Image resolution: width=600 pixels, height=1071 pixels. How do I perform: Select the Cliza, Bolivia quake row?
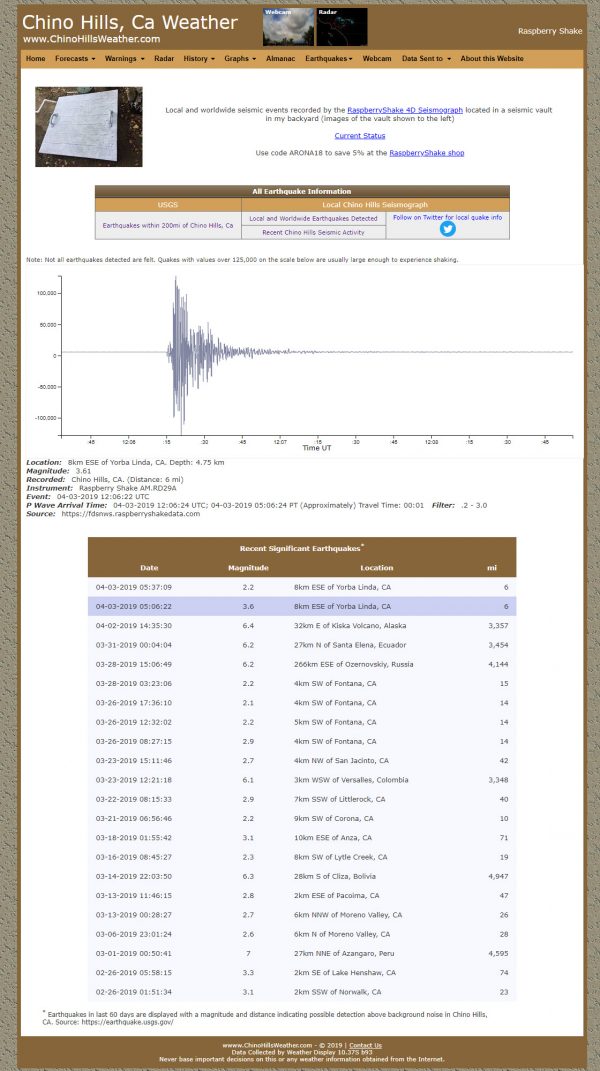click(x=302, y=876)
